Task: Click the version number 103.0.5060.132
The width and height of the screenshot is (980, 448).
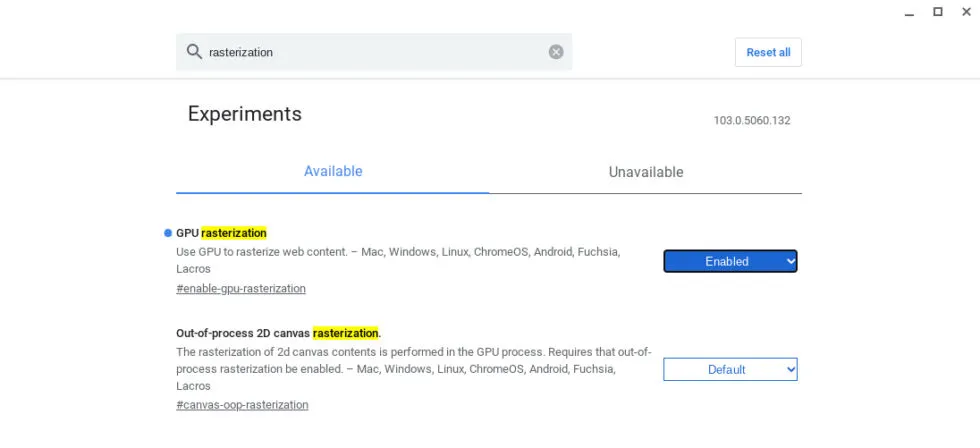Action: tap(752, 121)
